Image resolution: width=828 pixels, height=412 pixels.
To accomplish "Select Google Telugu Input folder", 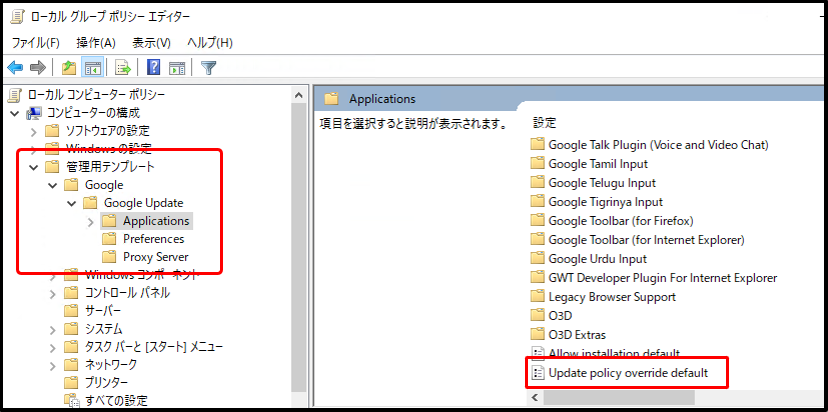I will (x=602, y=183).
